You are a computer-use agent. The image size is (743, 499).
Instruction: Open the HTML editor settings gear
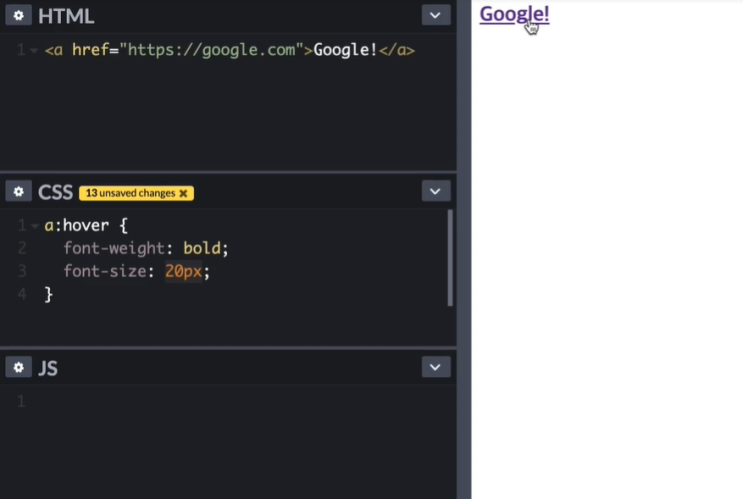click(x=18, y=15)
